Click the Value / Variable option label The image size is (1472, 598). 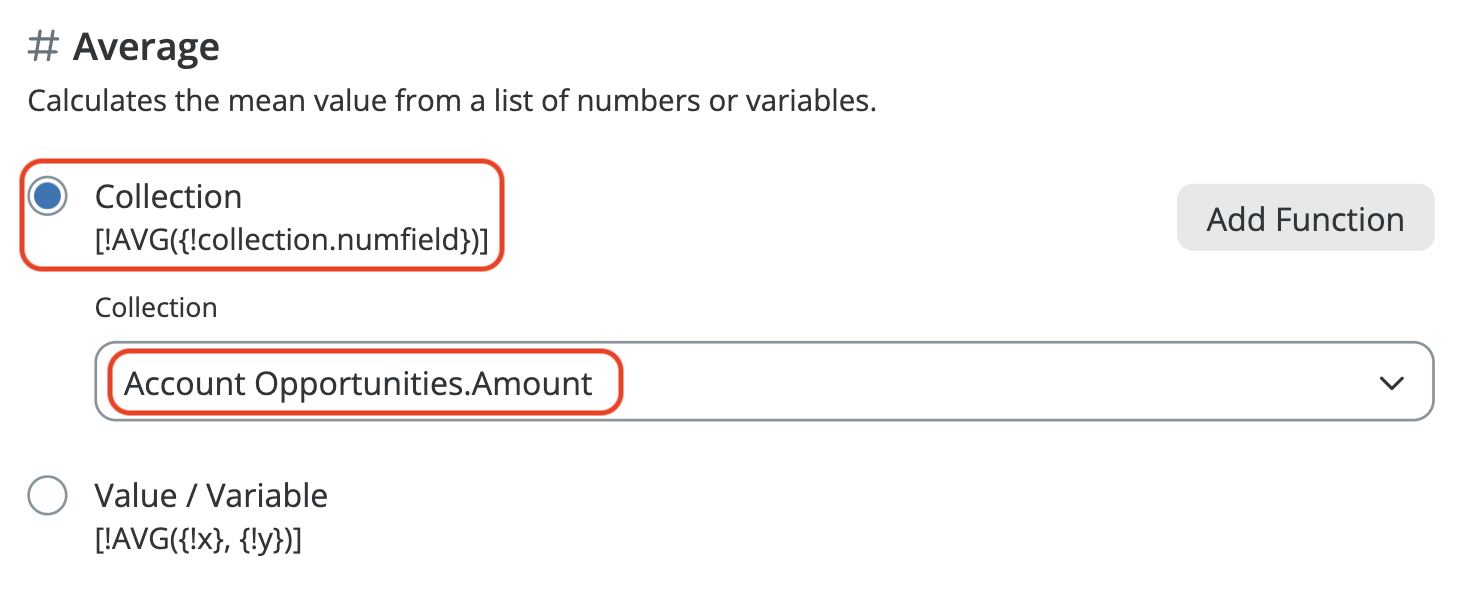click(x=211, y=496)
